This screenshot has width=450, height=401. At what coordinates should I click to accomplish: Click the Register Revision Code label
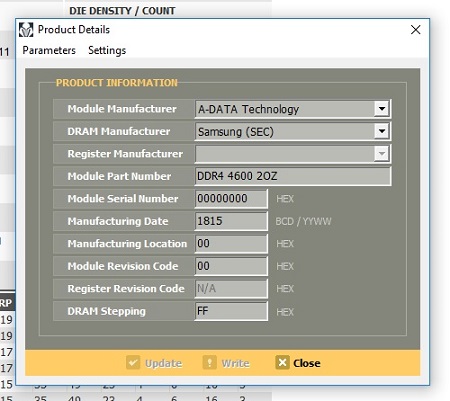click(x=126, y=288)
